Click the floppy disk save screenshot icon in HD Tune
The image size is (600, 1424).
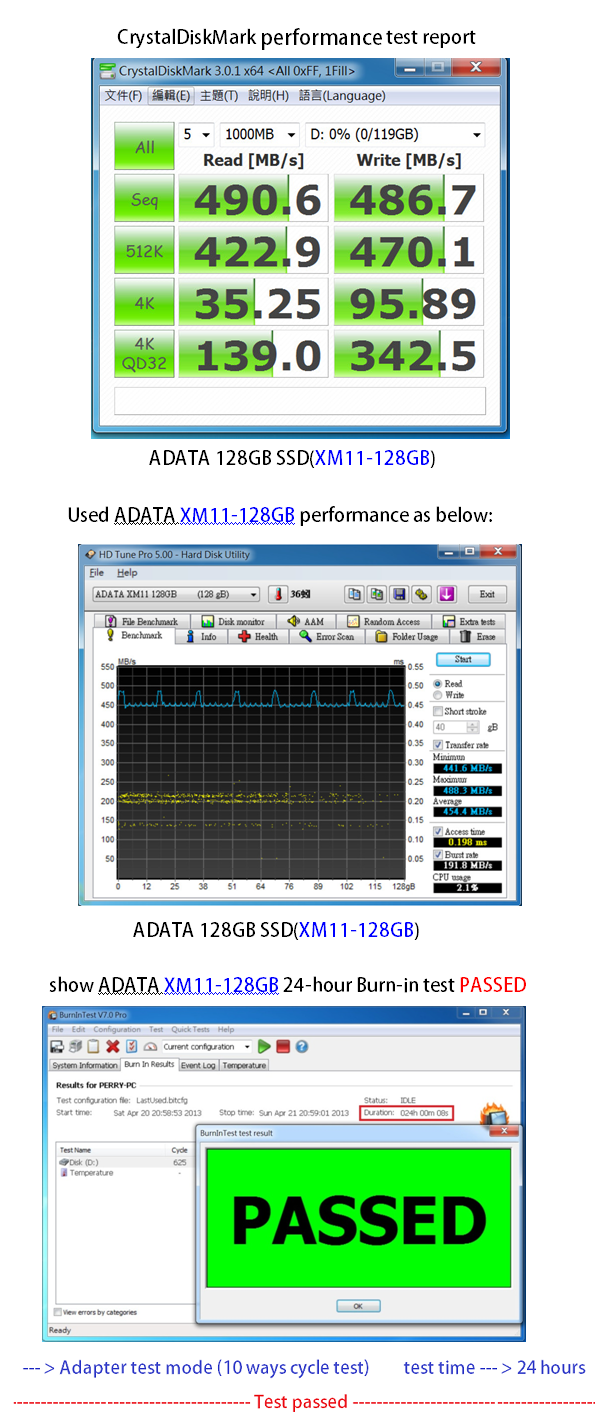coord(400,594)
